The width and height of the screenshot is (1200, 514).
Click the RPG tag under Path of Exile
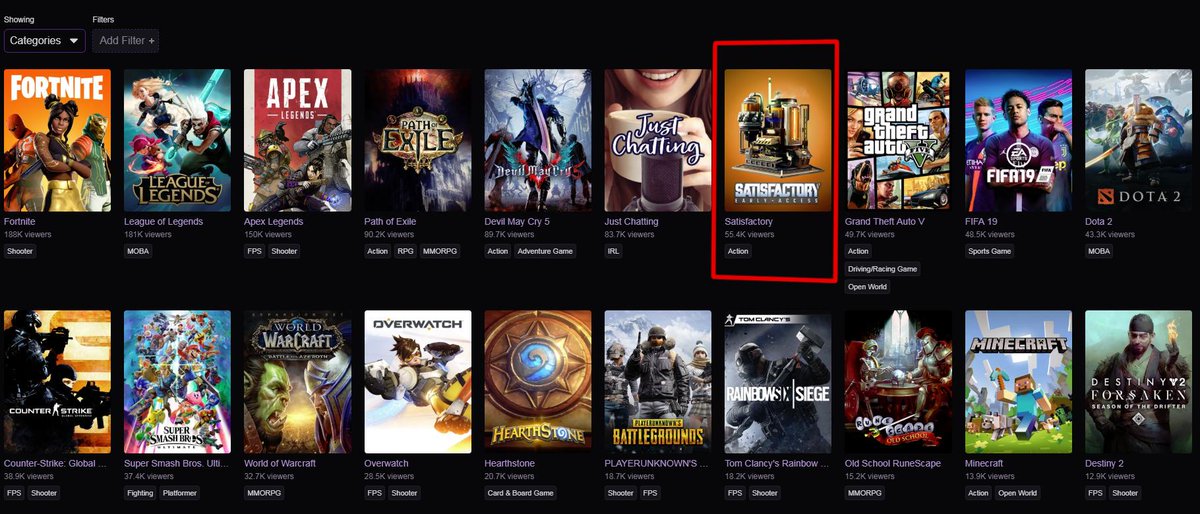click(405, 251)
